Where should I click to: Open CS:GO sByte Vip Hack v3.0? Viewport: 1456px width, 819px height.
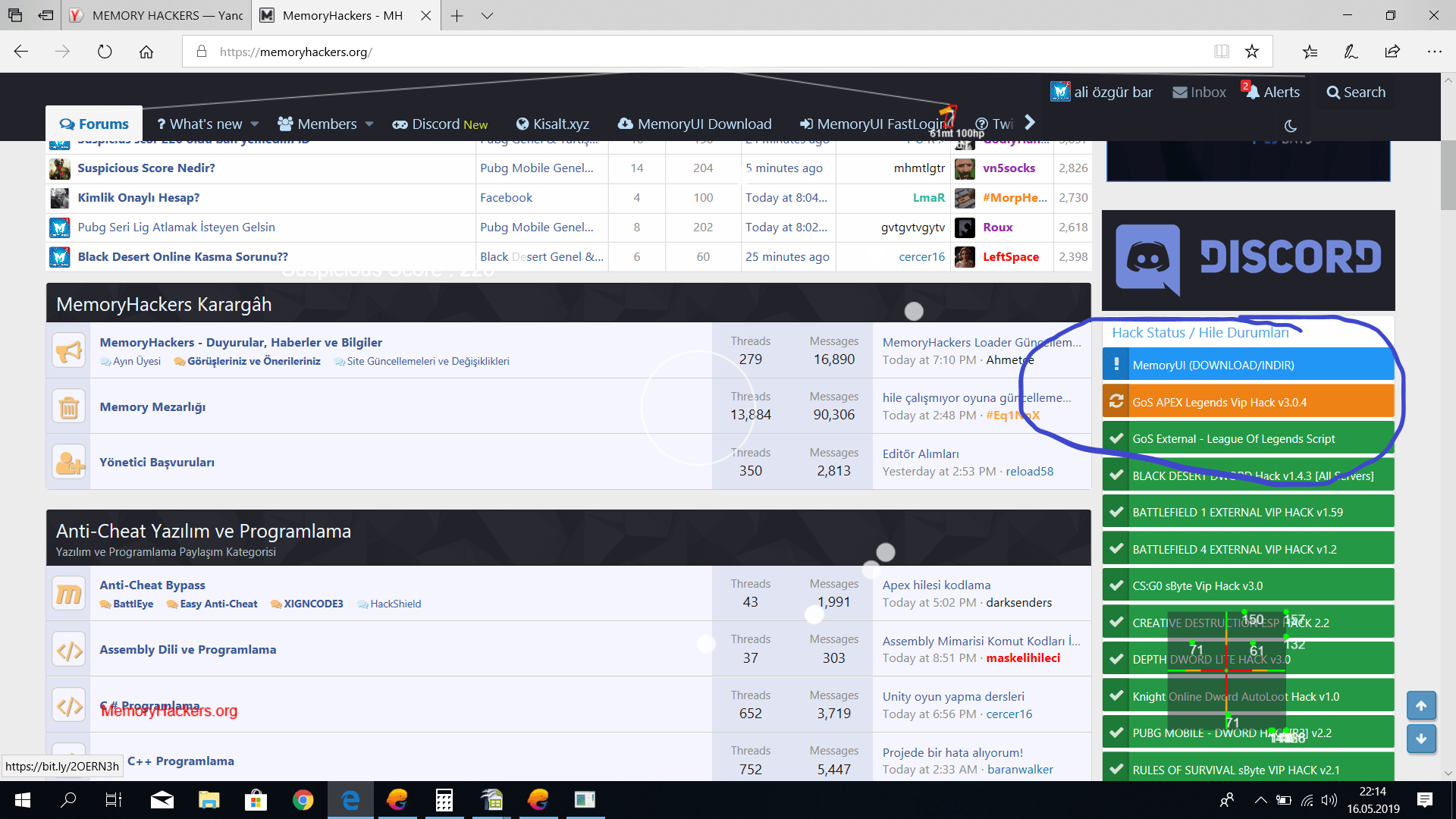tap(1248, 586)
